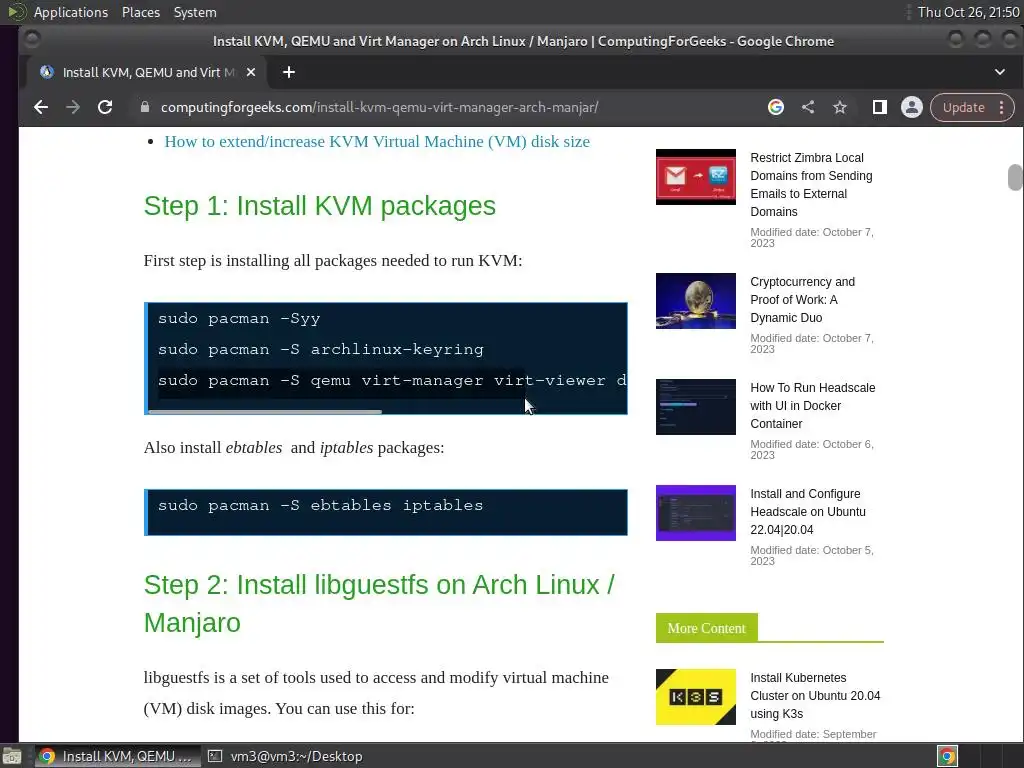The image size is (1024, 768).
Task: Click the code block horizontal scrollbar
Action: [x=264, y=412]
